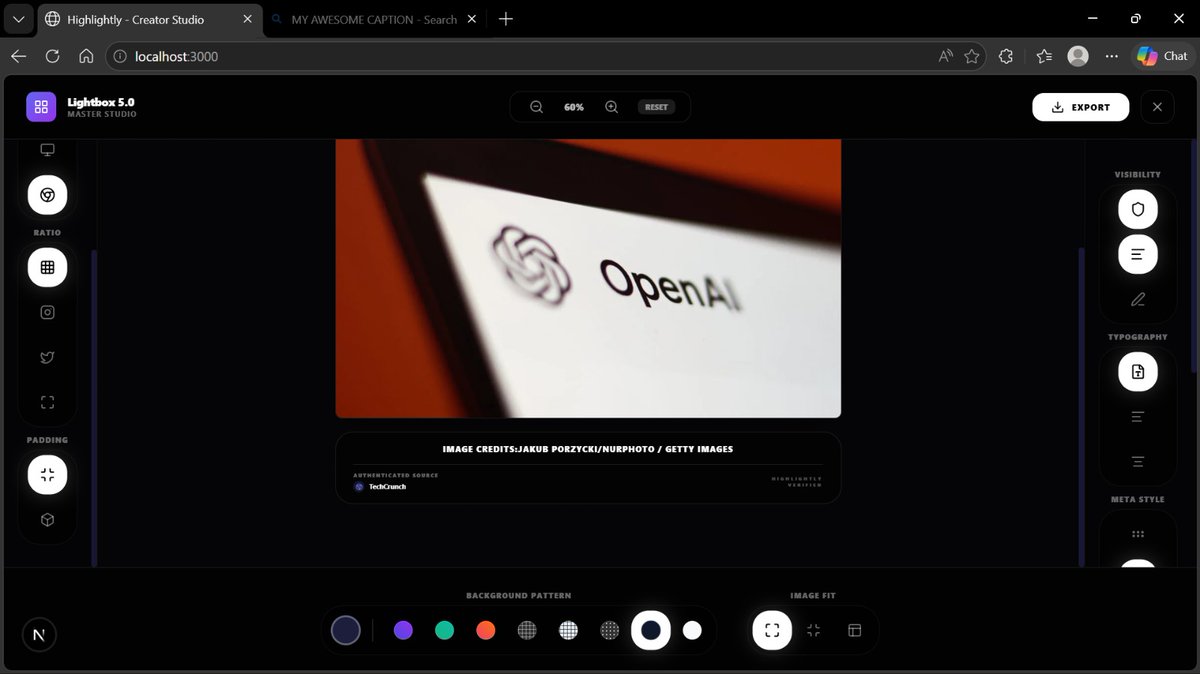The height and width of the screenshot is (674, 1200).
Task: Click the Chrome browser frame icon
Action: pos(47,195)
